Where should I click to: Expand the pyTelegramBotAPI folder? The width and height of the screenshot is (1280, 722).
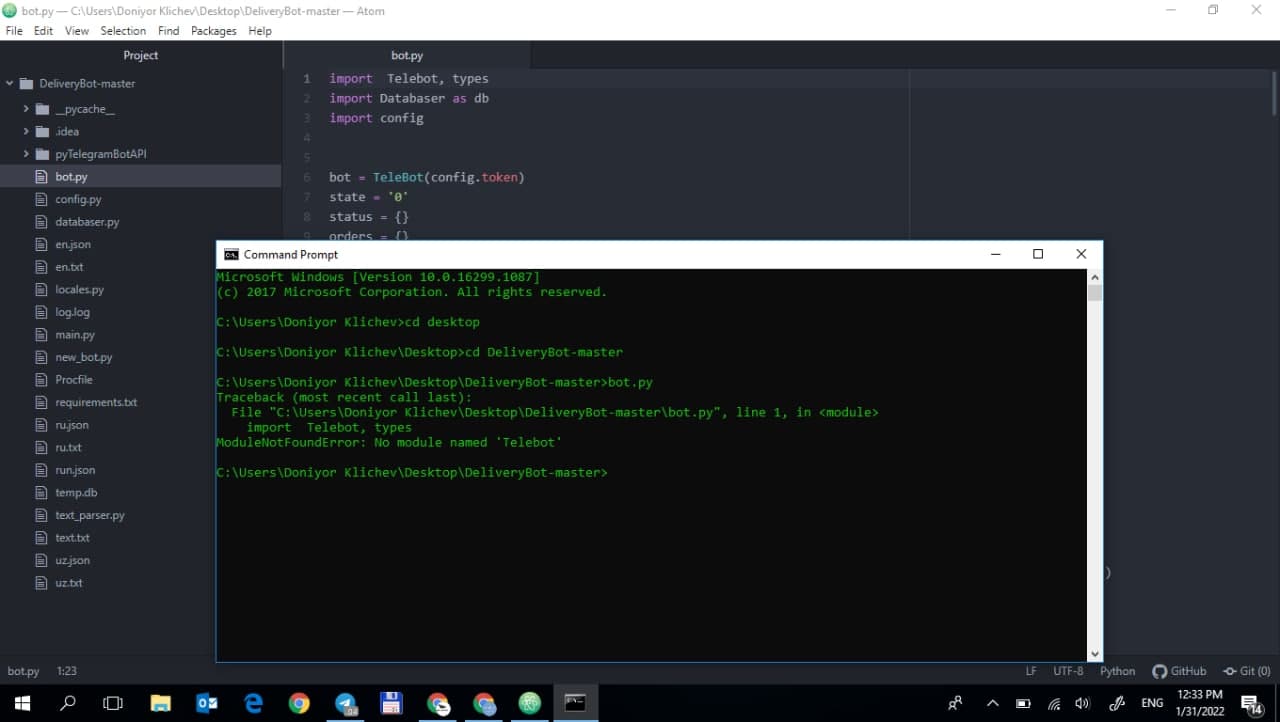(26, 154)
